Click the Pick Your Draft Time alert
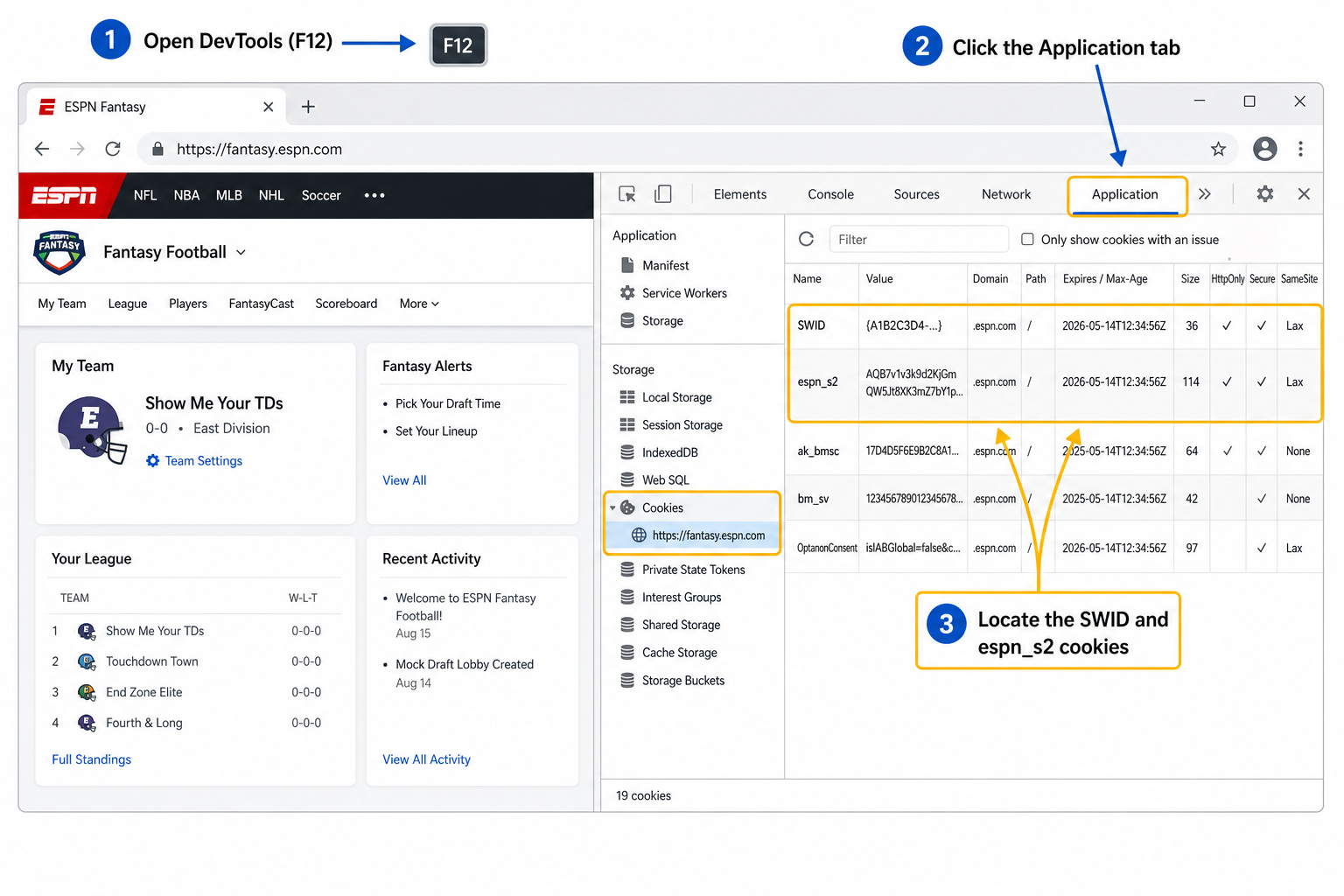 tap(448, 403)
